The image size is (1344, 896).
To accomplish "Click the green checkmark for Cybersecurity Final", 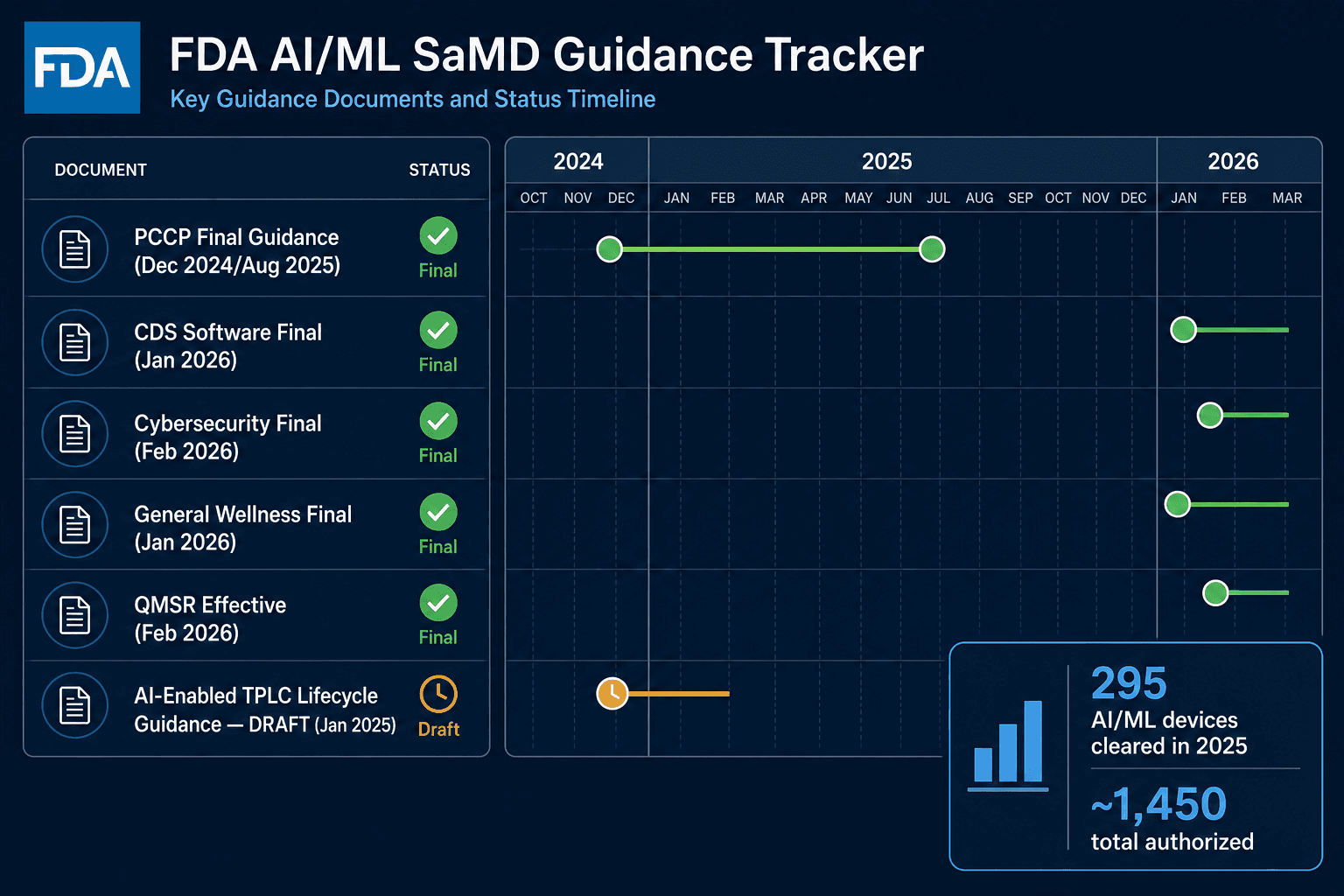I will (438, 422).
